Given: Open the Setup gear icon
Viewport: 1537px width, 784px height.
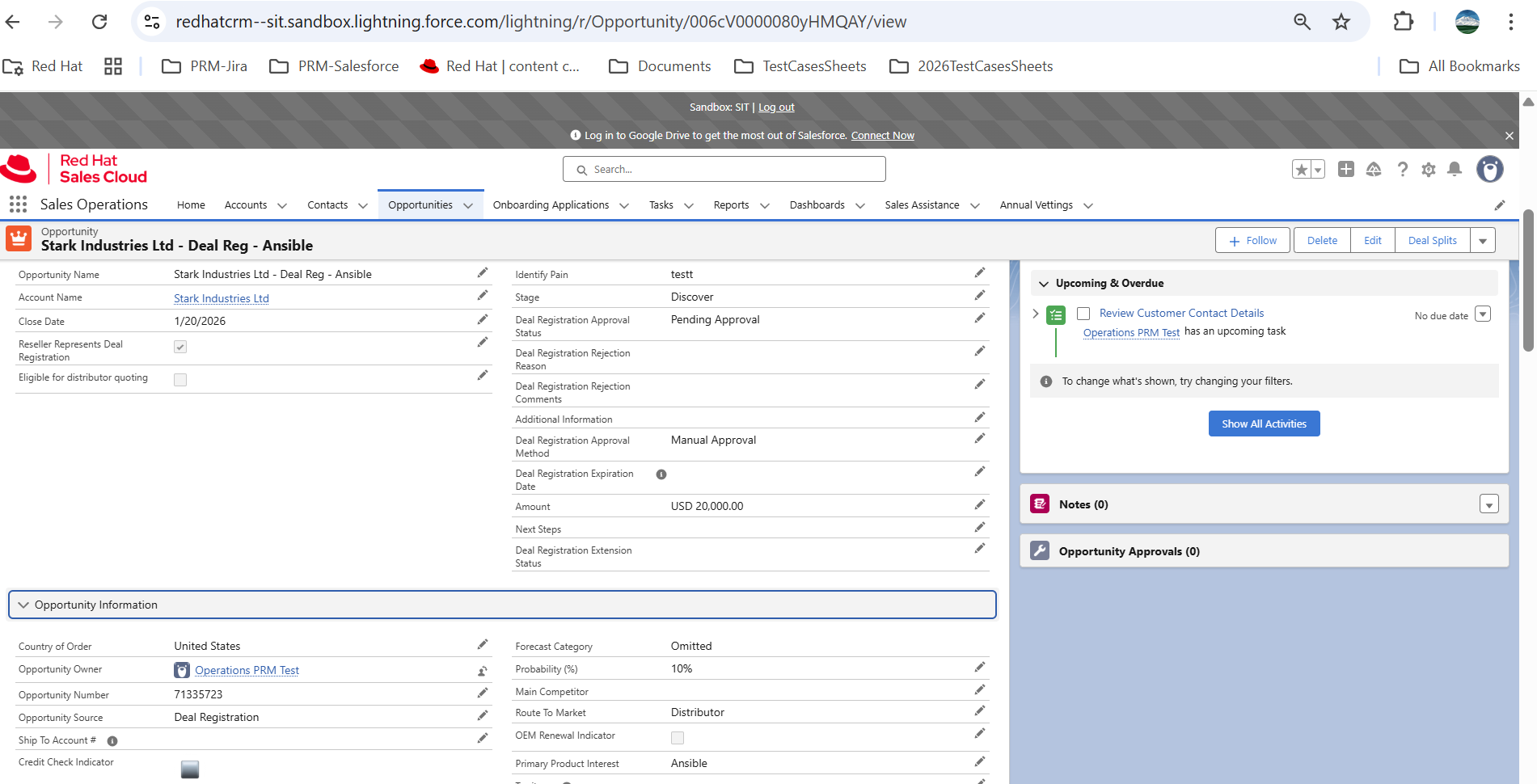Looking at the screenshot, I should point(1429,169).
